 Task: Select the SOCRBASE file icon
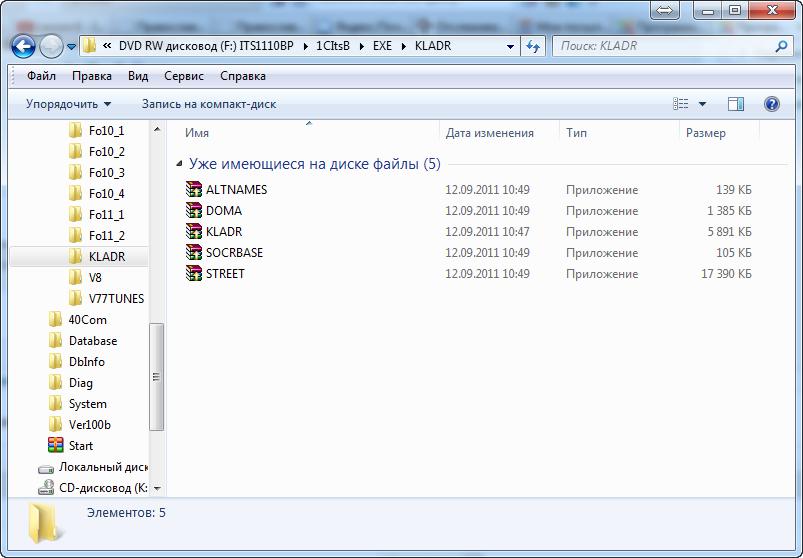pyautogui.click(x=194, y=253)
